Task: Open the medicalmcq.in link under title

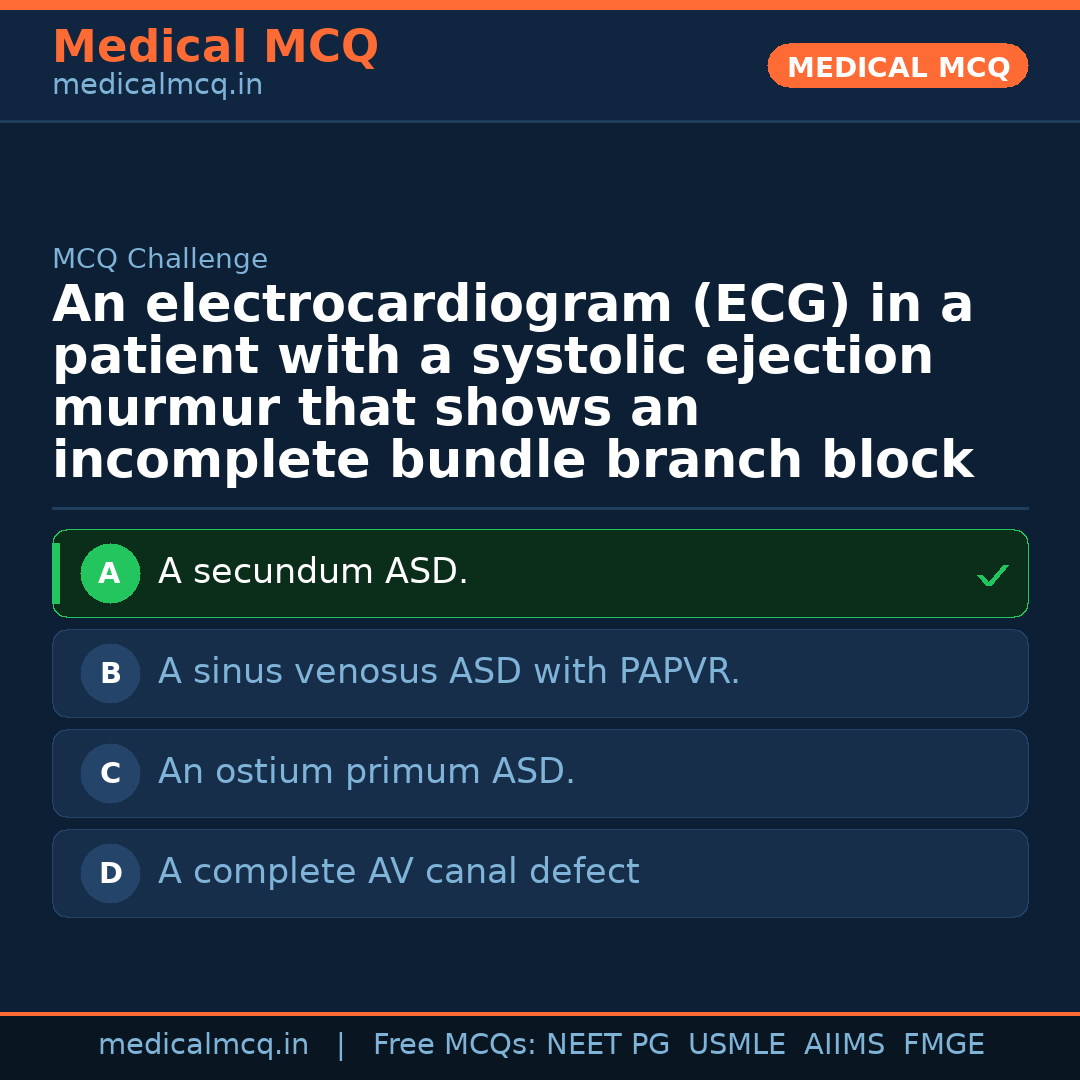Action: coord(157,86)
